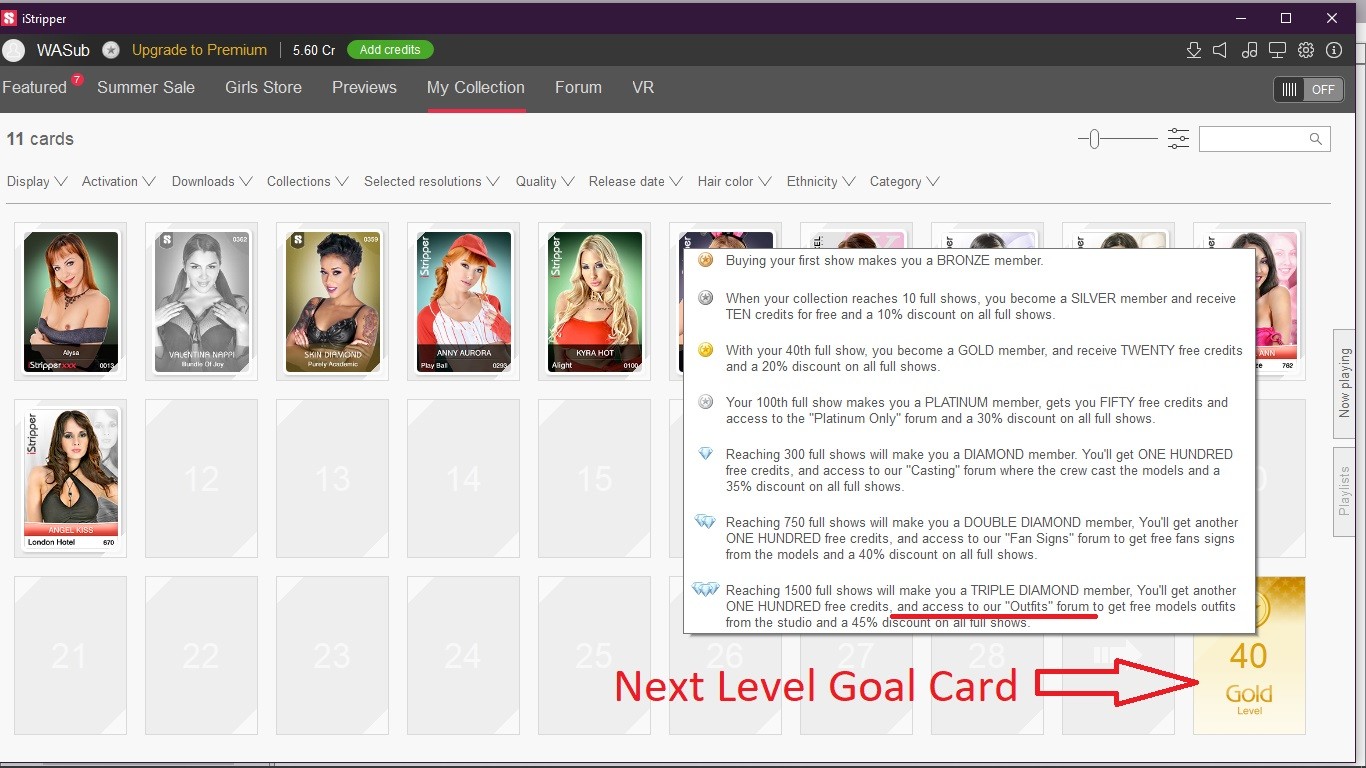The width and height of the screenshot is (1366, 768).
Task: Open the filter sliders icon beside search
Action: [x=1179, y=139]
